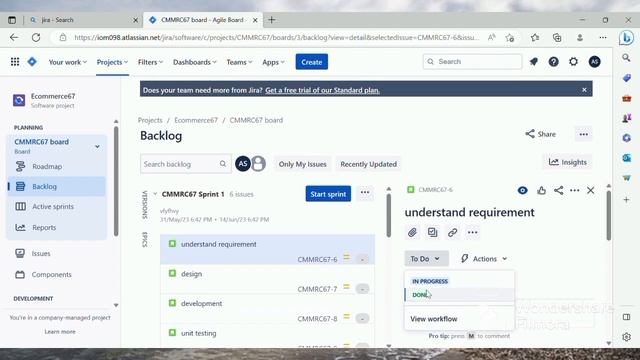Open Components in sidebar
The image size is (640, 360).
point(57,274)
